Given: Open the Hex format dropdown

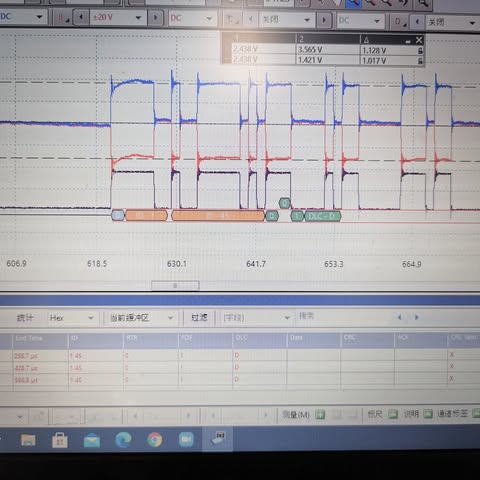Looking at the screenshot, I should [x=71, y=318].
